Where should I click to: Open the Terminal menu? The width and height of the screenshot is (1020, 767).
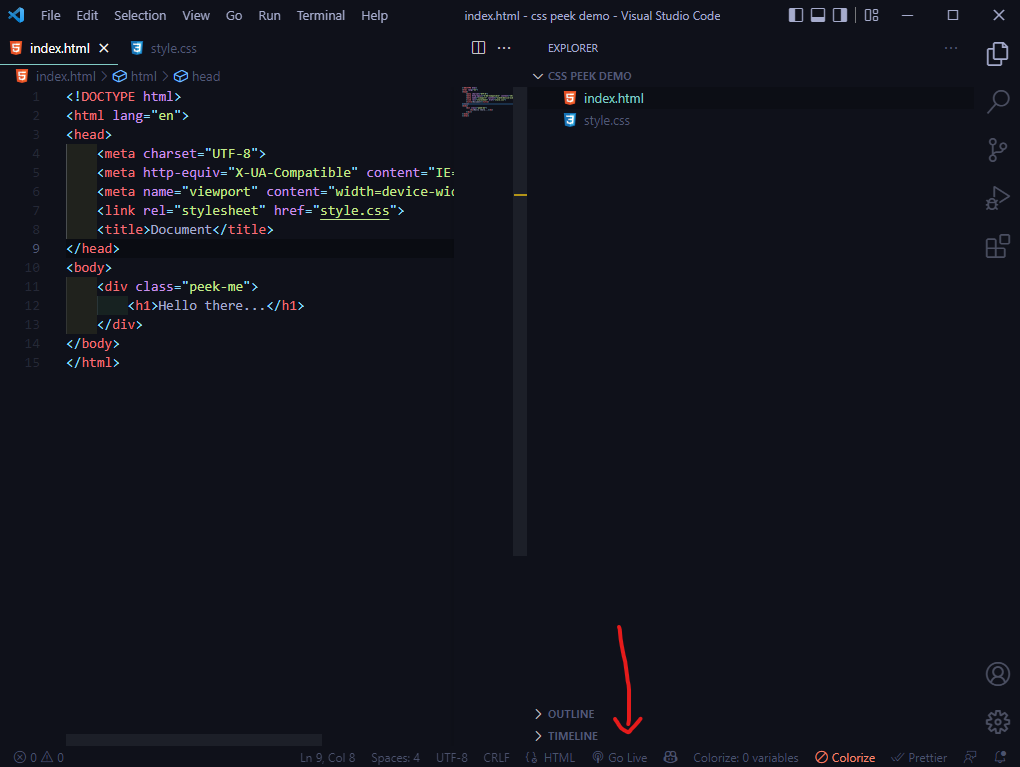[x=320, y=16]
